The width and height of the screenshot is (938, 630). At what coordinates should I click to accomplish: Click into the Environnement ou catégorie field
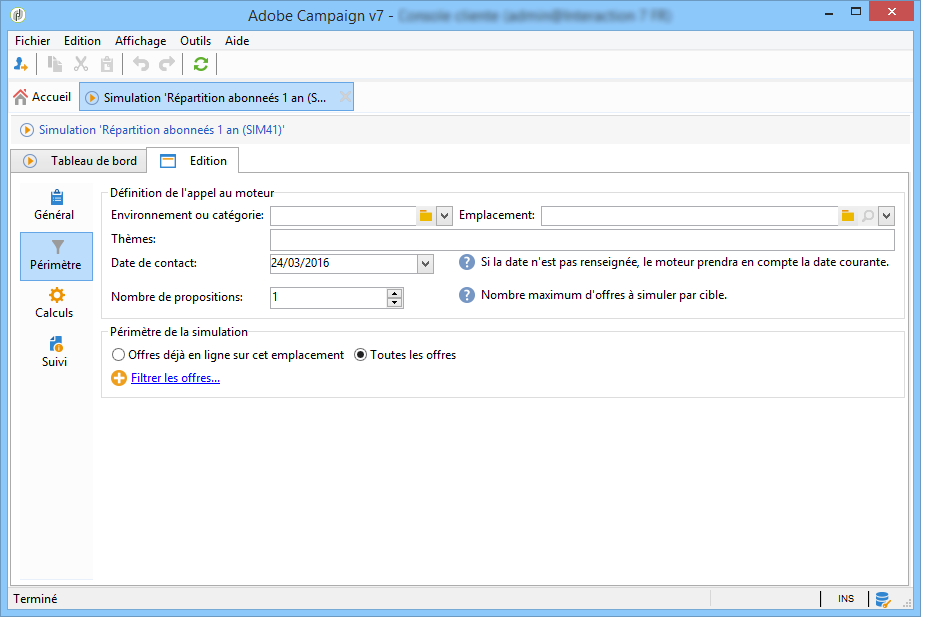(x=343, y=216)
